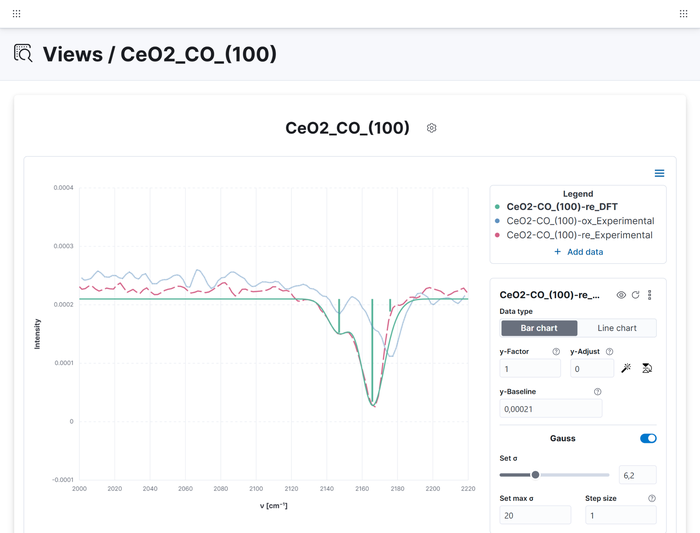Open the right app grid menu icon
This screenshot has width=700, height=533.
pyautogui.click(x=683, y=14)
